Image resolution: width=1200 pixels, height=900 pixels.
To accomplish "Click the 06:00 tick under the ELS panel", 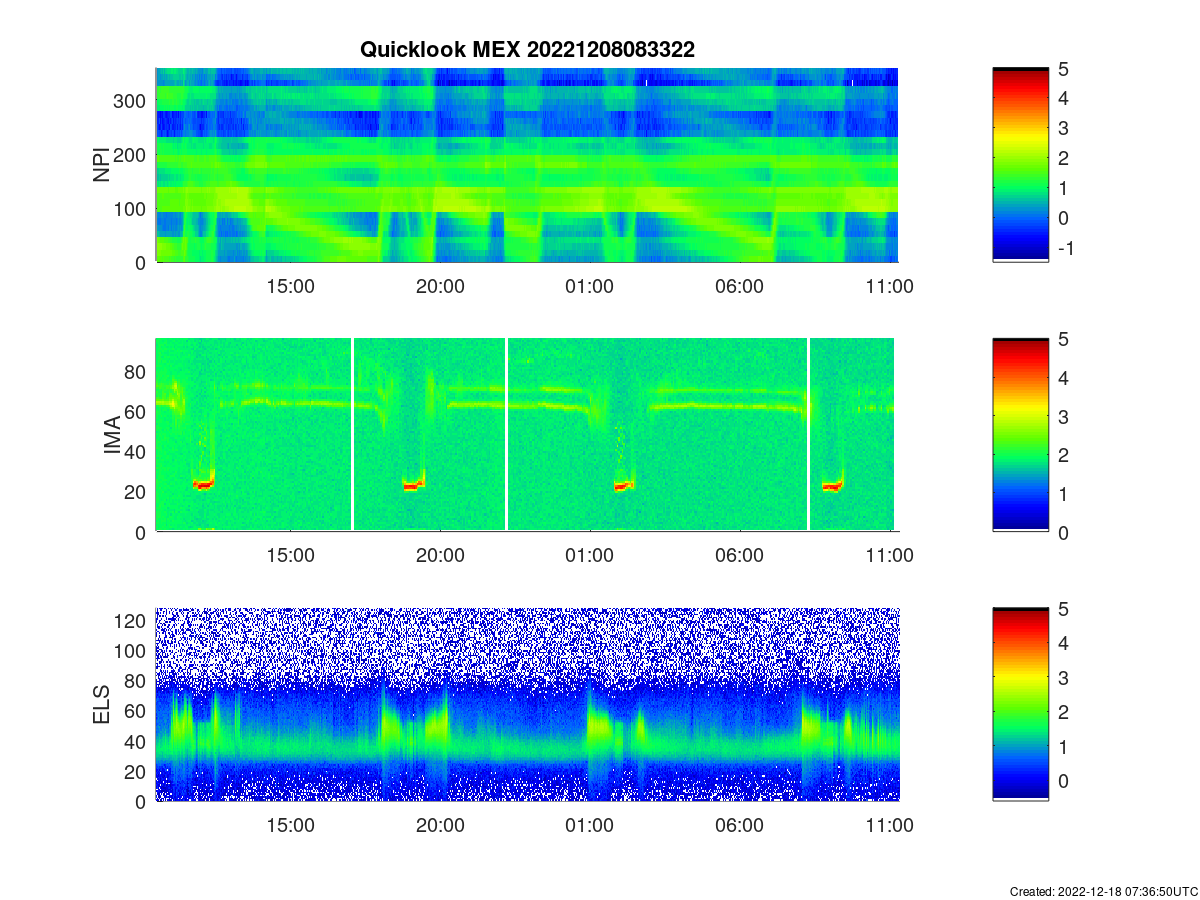I will [x=739, y=826].
